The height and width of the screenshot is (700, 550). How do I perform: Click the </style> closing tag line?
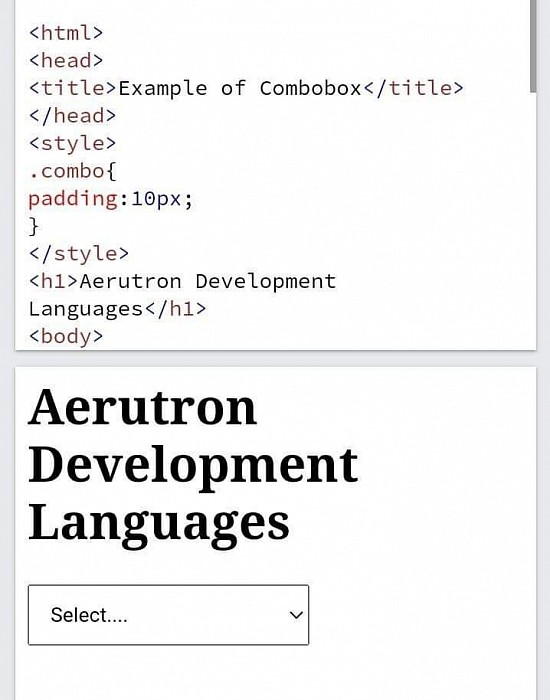coord(79,254)
